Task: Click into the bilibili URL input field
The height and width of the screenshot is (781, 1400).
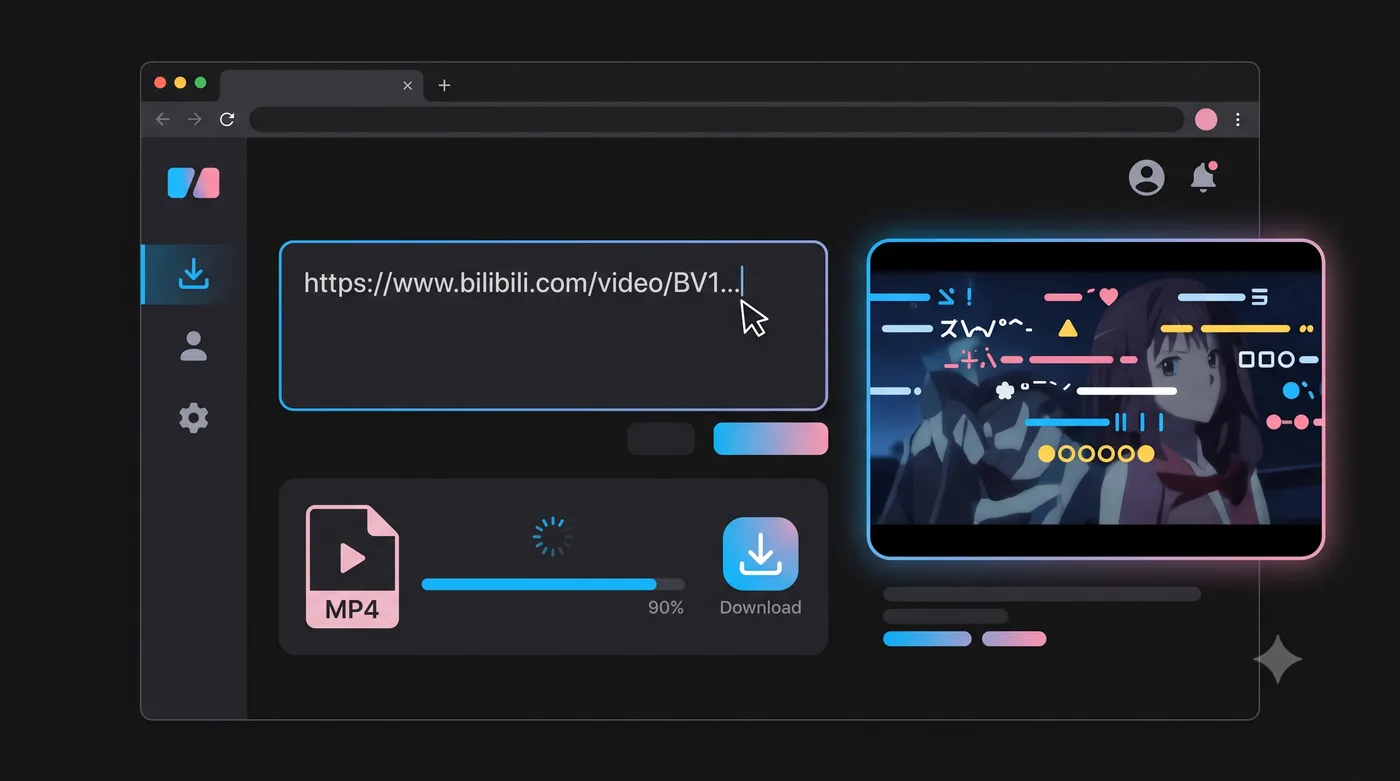Action: pos(553,326)
